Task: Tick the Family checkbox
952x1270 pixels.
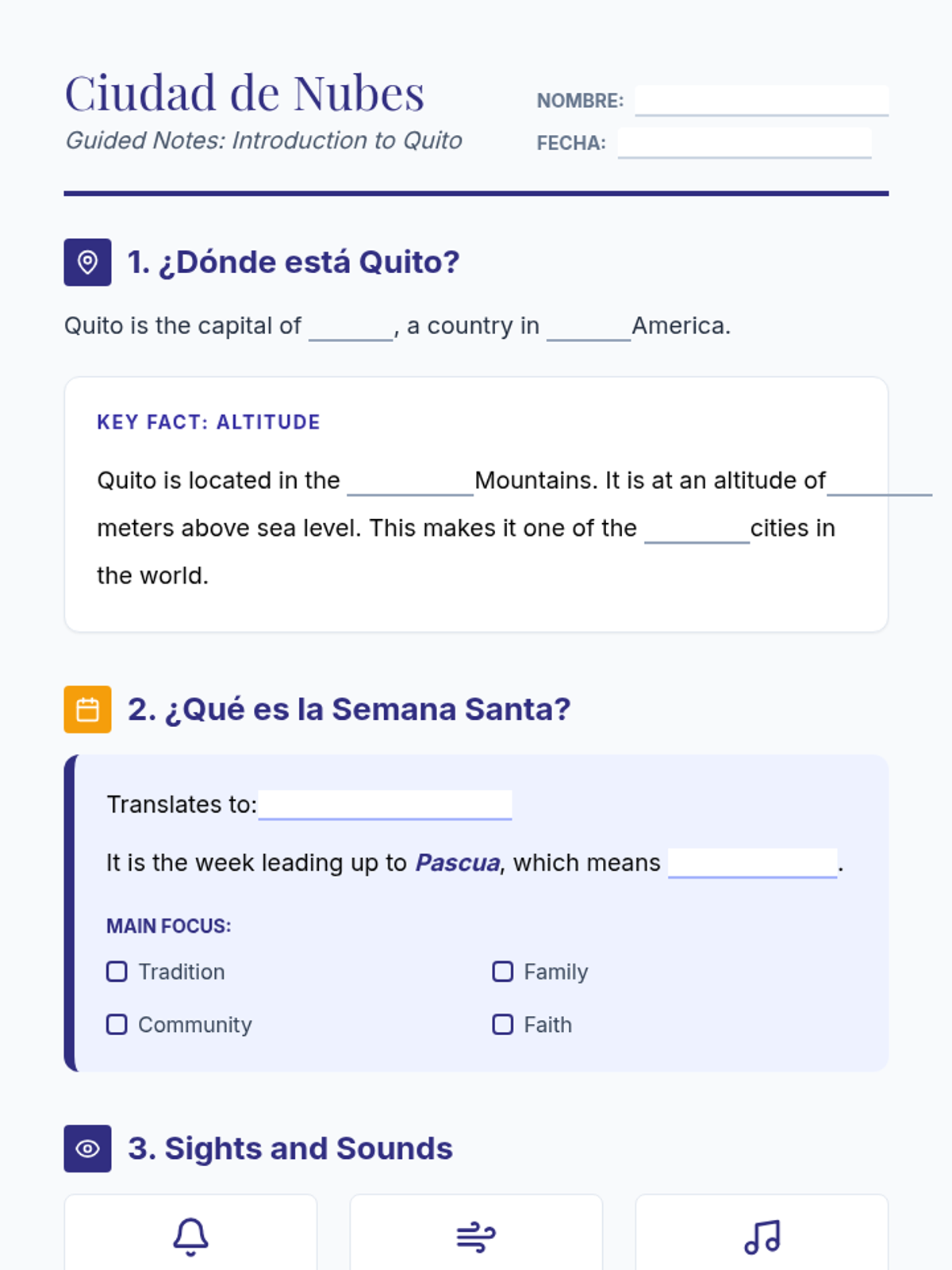Action: (x=502, y=972)
